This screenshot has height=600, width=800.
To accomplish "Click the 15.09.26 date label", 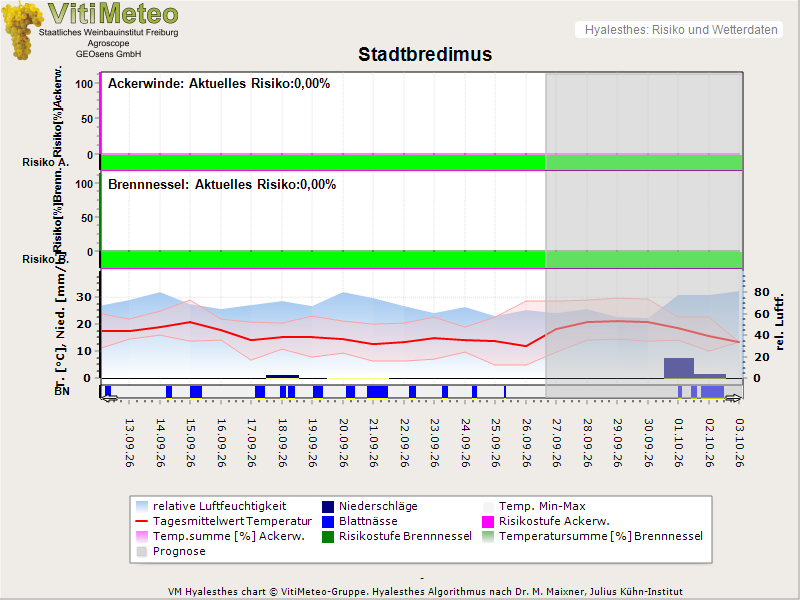I will tap(190, 443).
